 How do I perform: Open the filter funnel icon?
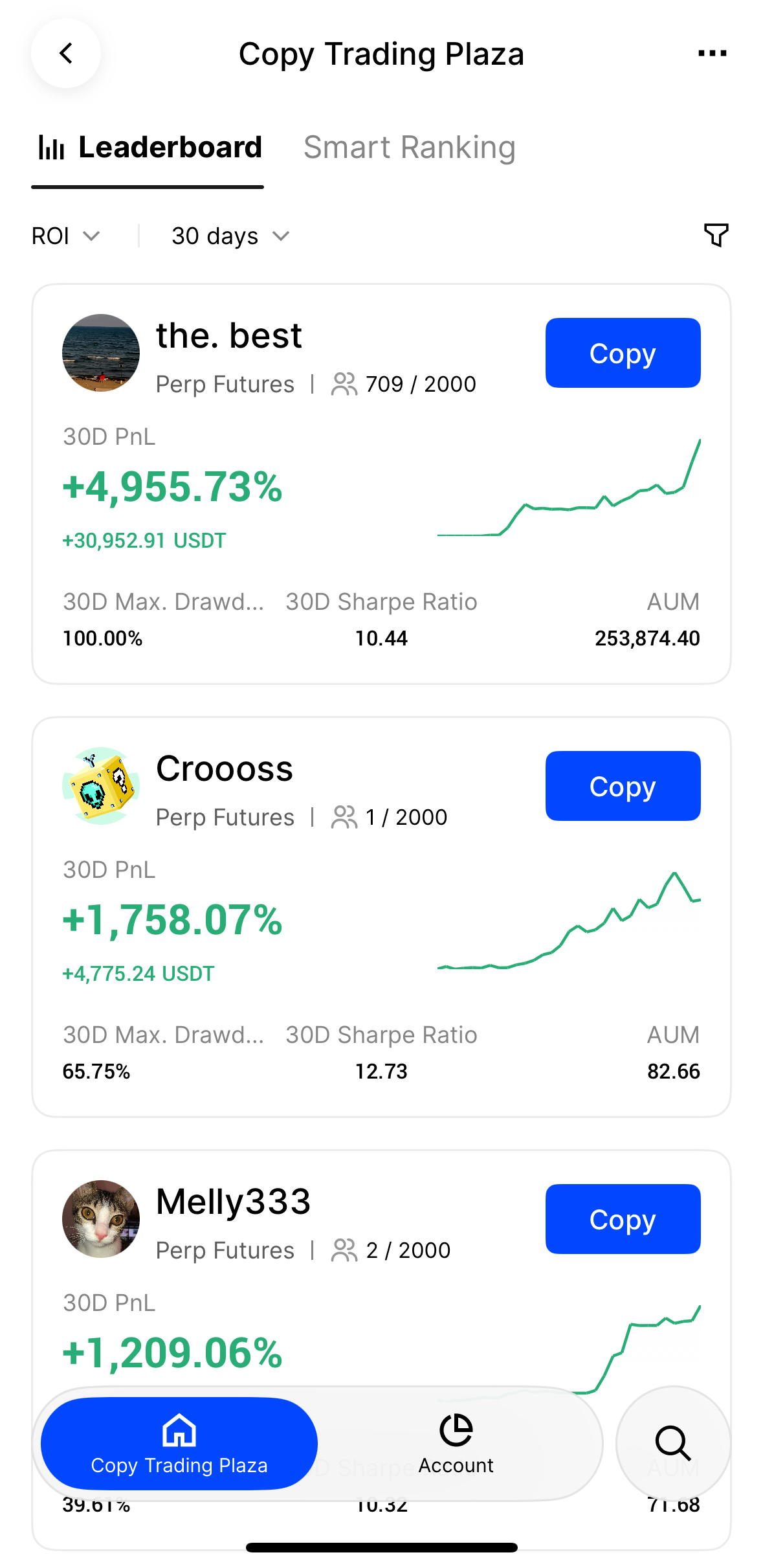[x=716, y=235]
